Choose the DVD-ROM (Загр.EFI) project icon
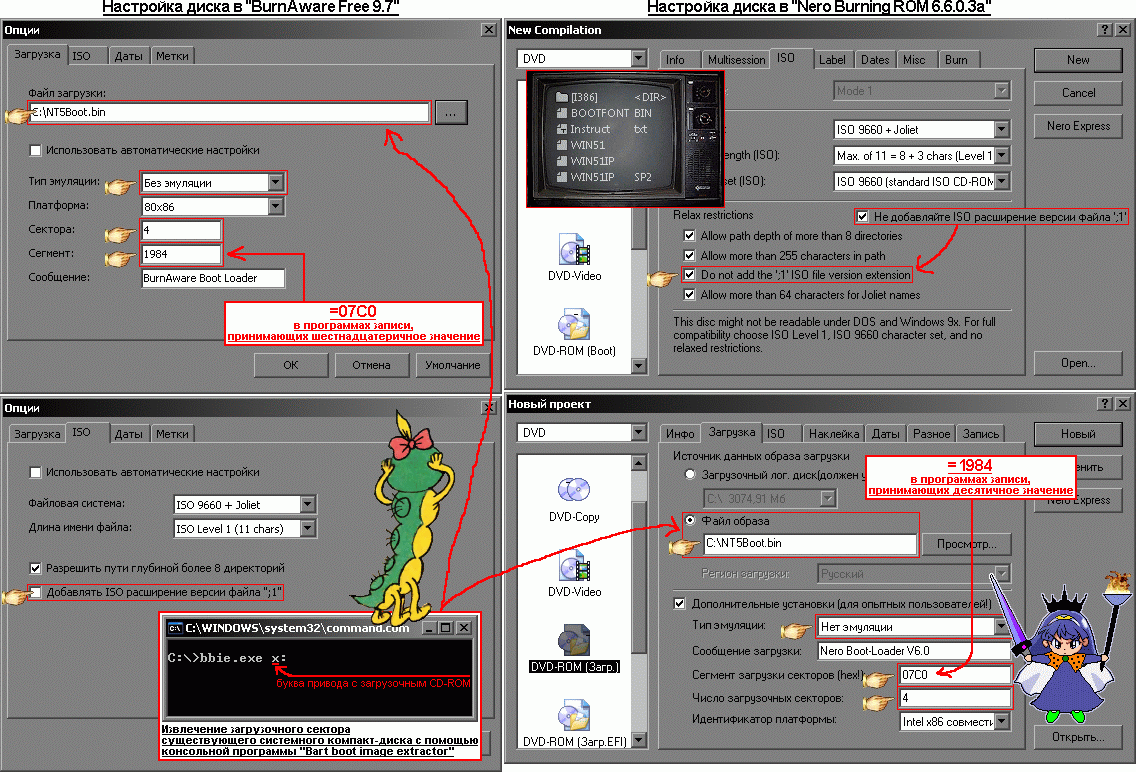 coord(574,716)
